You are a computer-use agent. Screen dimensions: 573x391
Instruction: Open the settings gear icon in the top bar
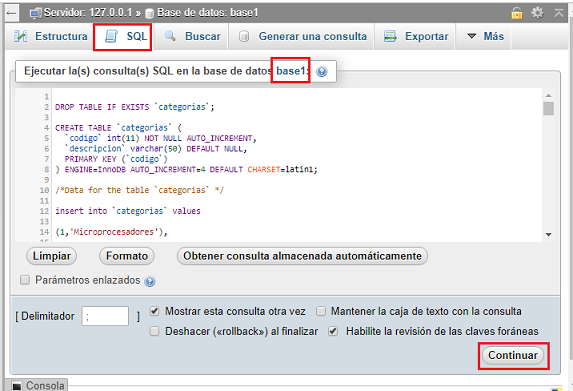[537, 13]
